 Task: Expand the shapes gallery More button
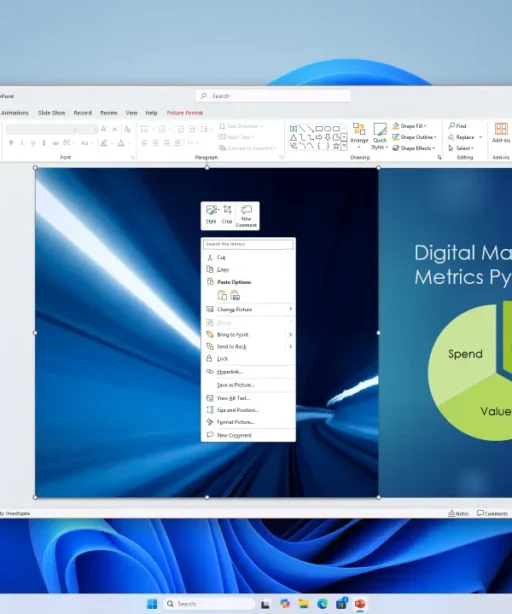(344, 146)
